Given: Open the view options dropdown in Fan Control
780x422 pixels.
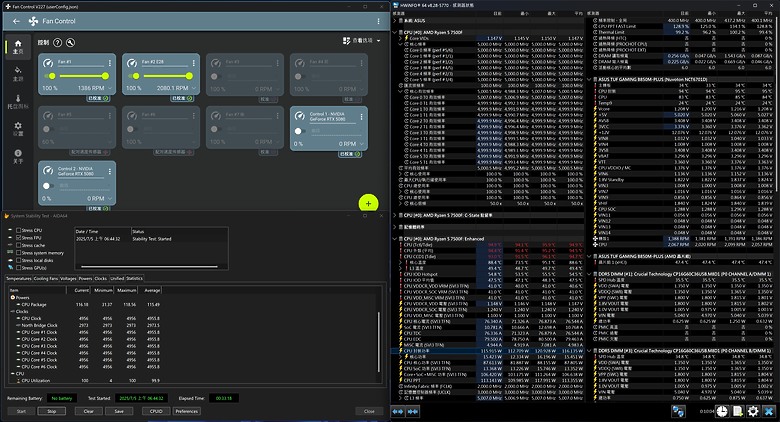Looking at the screenshot, I should (362, 40).
